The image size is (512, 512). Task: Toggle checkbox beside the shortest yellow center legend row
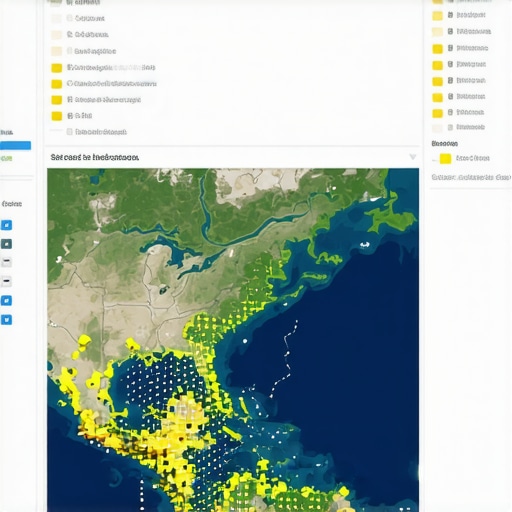tap(70, 116)
